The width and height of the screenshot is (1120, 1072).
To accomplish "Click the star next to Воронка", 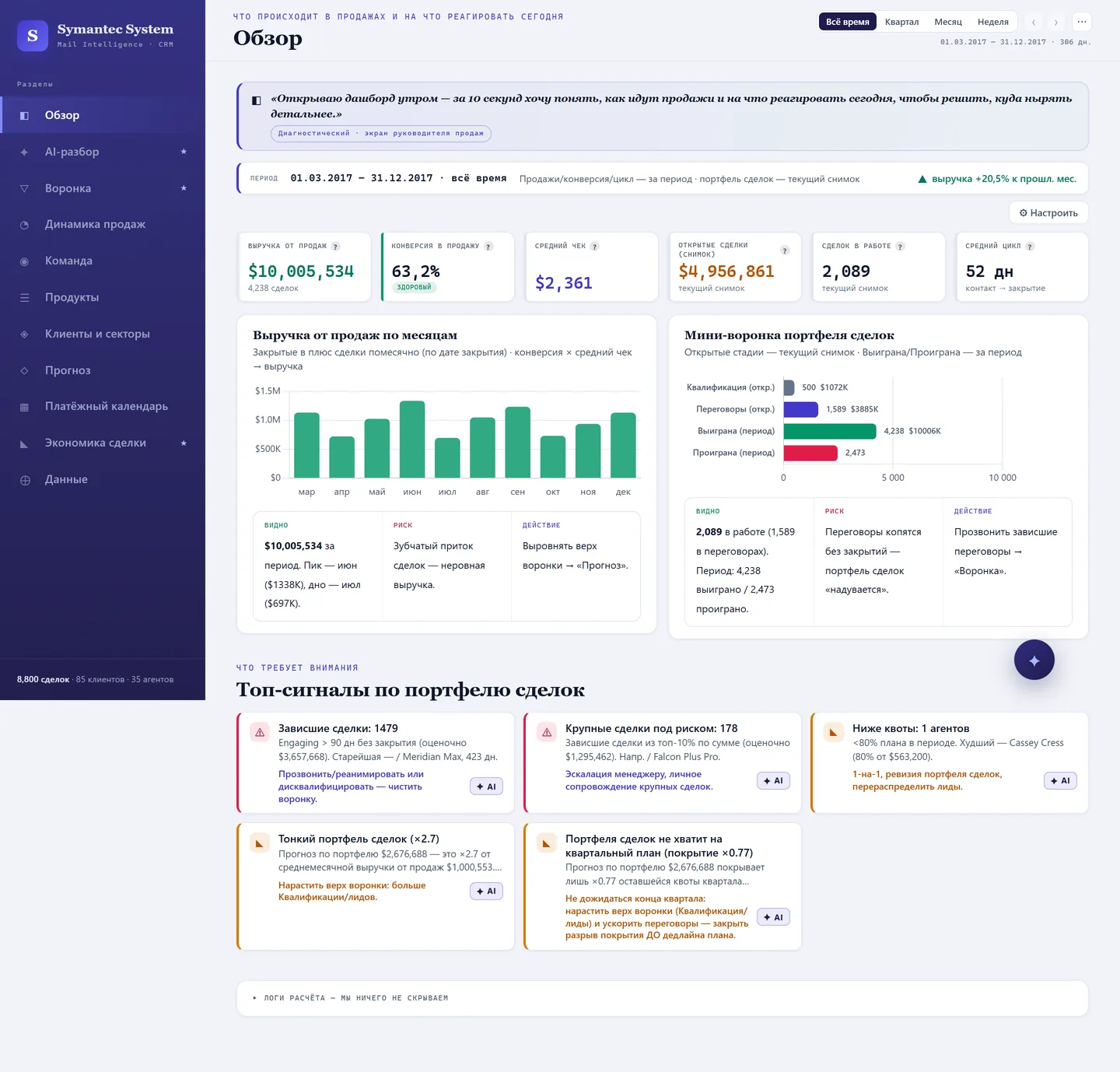I will click(x=184, y=188).
